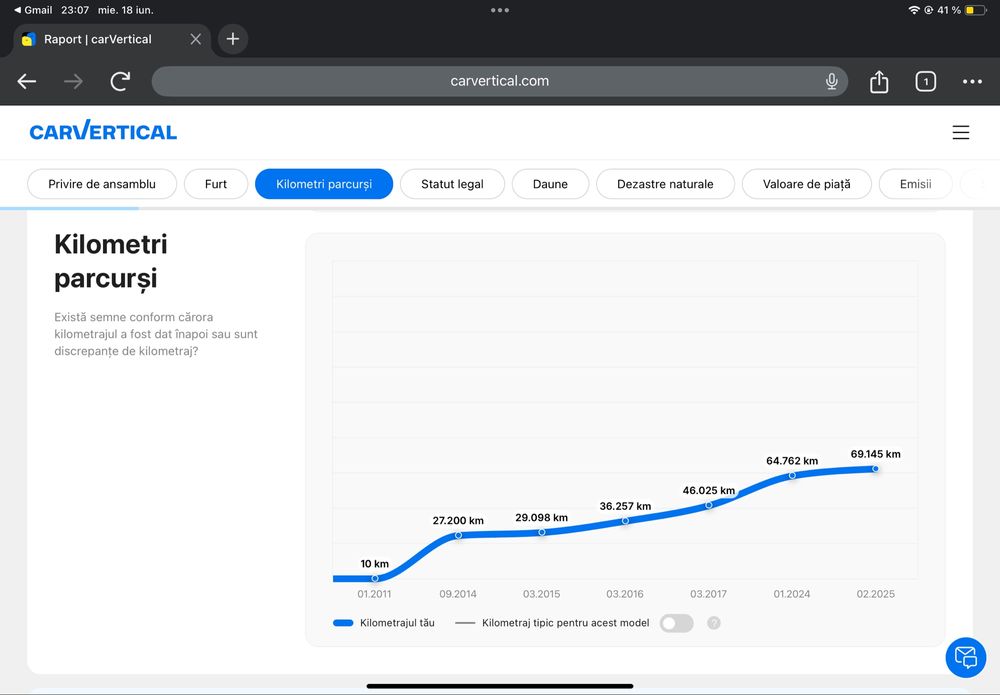Tap the battery 41 % indicator

tap(962, 10)
